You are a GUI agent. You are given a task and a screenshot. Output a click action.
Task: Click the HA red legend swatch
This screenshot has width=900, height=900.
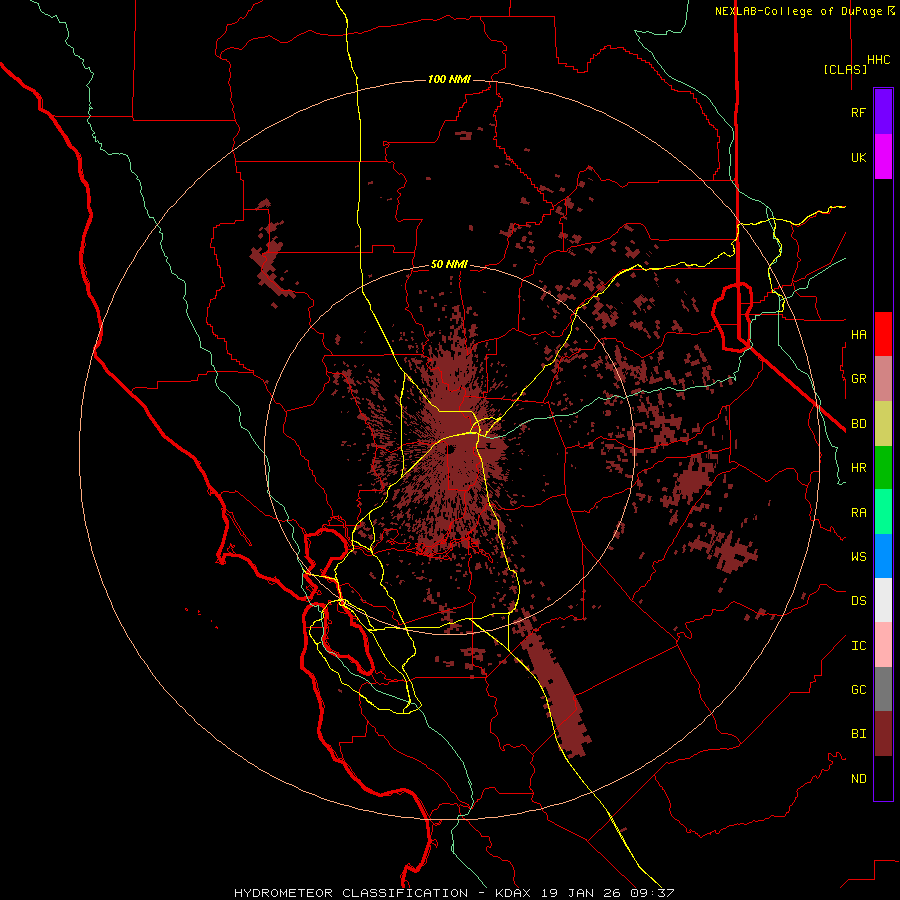tap(883, 334)
